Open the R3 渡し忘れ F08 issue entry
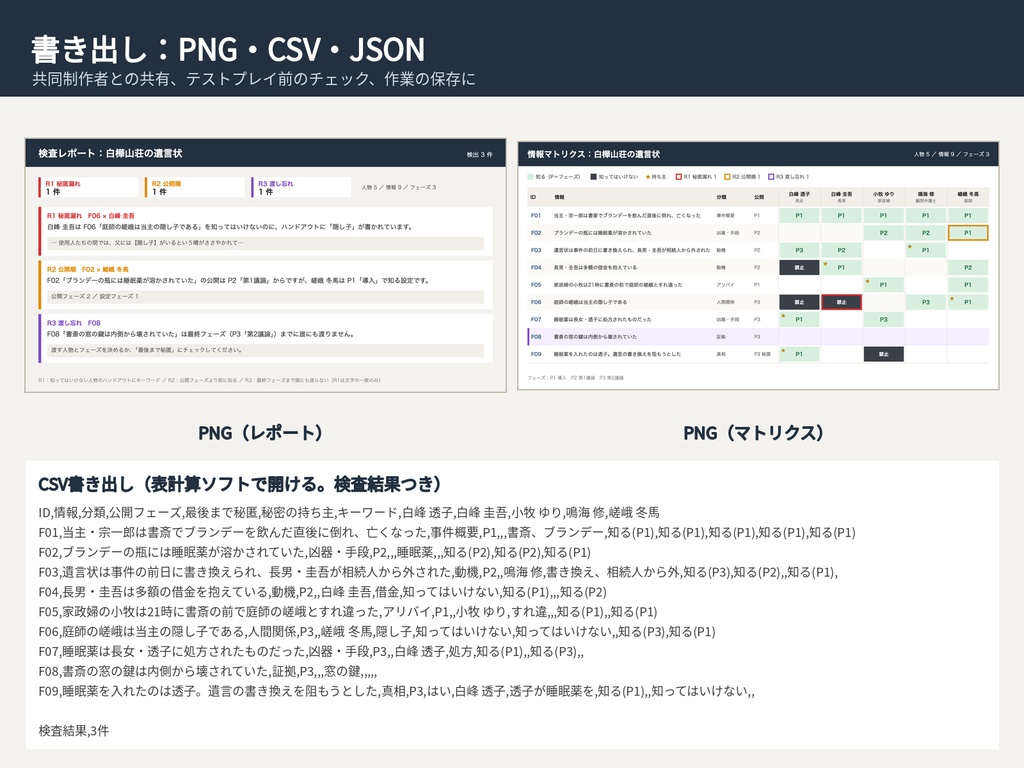The height and width of the screenshot is (768, 1024). [x=265, y=338]
